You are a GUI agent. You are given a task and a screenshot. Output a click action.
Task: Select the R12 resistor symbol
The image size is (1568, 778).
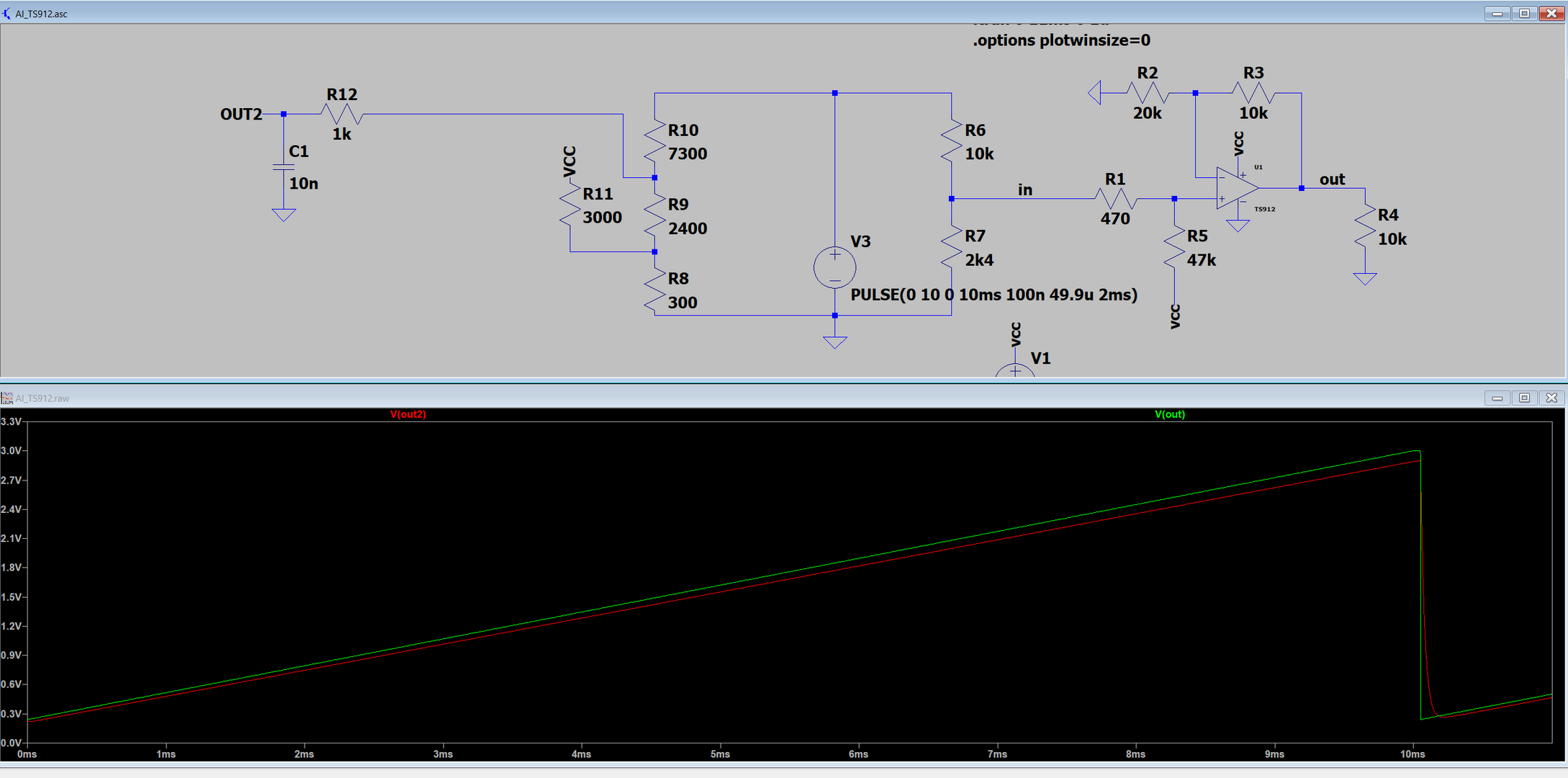click(342, 114)
